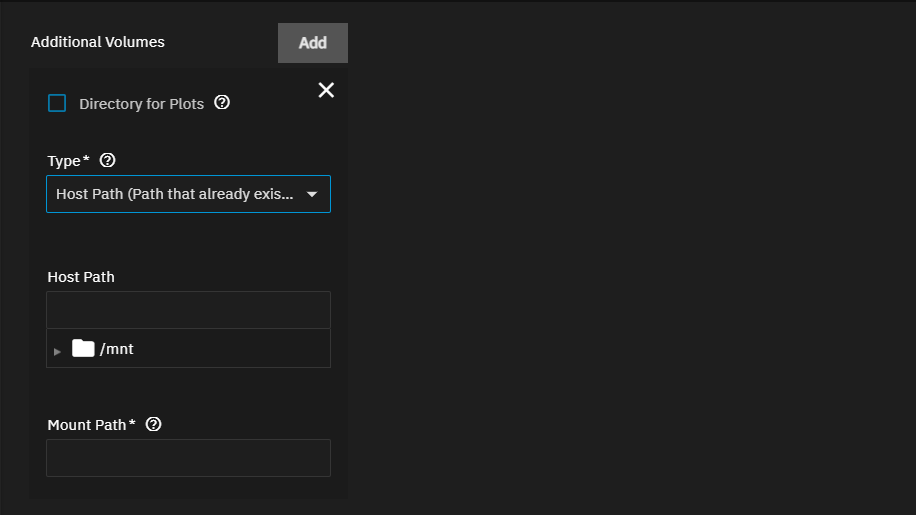Click the selected 'Host Path (Path that already exis...' value
The image size is (916, 515).
[x=175, y=194]
